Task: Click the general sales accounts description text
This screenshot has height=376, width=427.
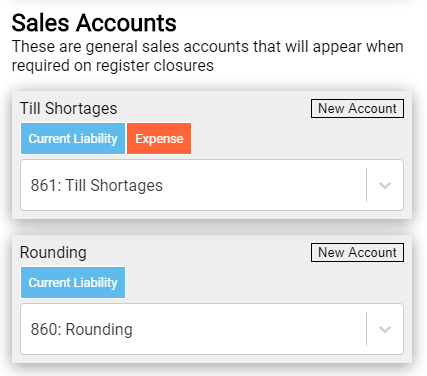Action: [208, 56]
